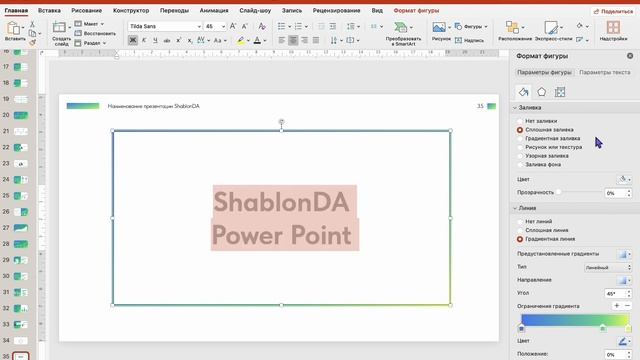The width and height of the screenshot is (640, 360).
Task: Insert picture via Рисунок icon
Action: pyautogui.click(x=439, y=27)
